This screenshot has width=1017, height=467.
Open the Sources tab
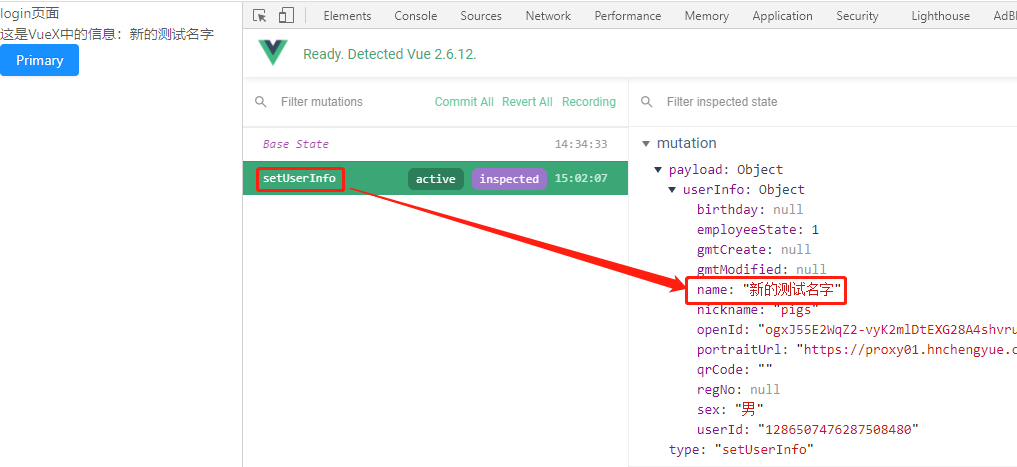(481, 16)
